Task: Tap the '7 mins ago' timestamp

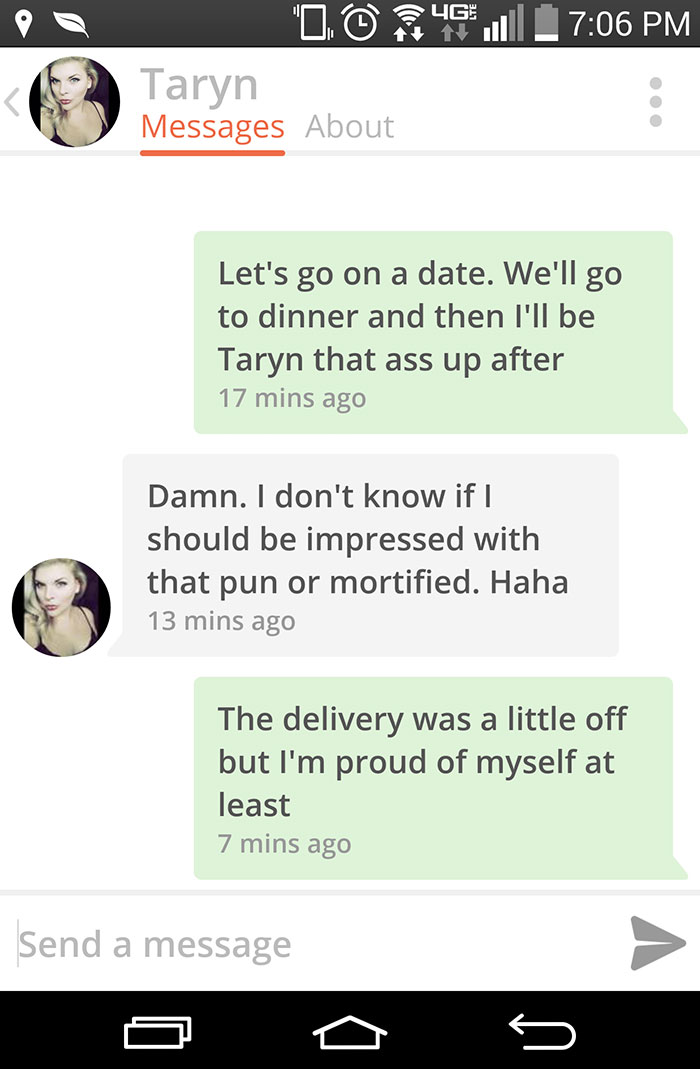Action: [x=285, y=845]
